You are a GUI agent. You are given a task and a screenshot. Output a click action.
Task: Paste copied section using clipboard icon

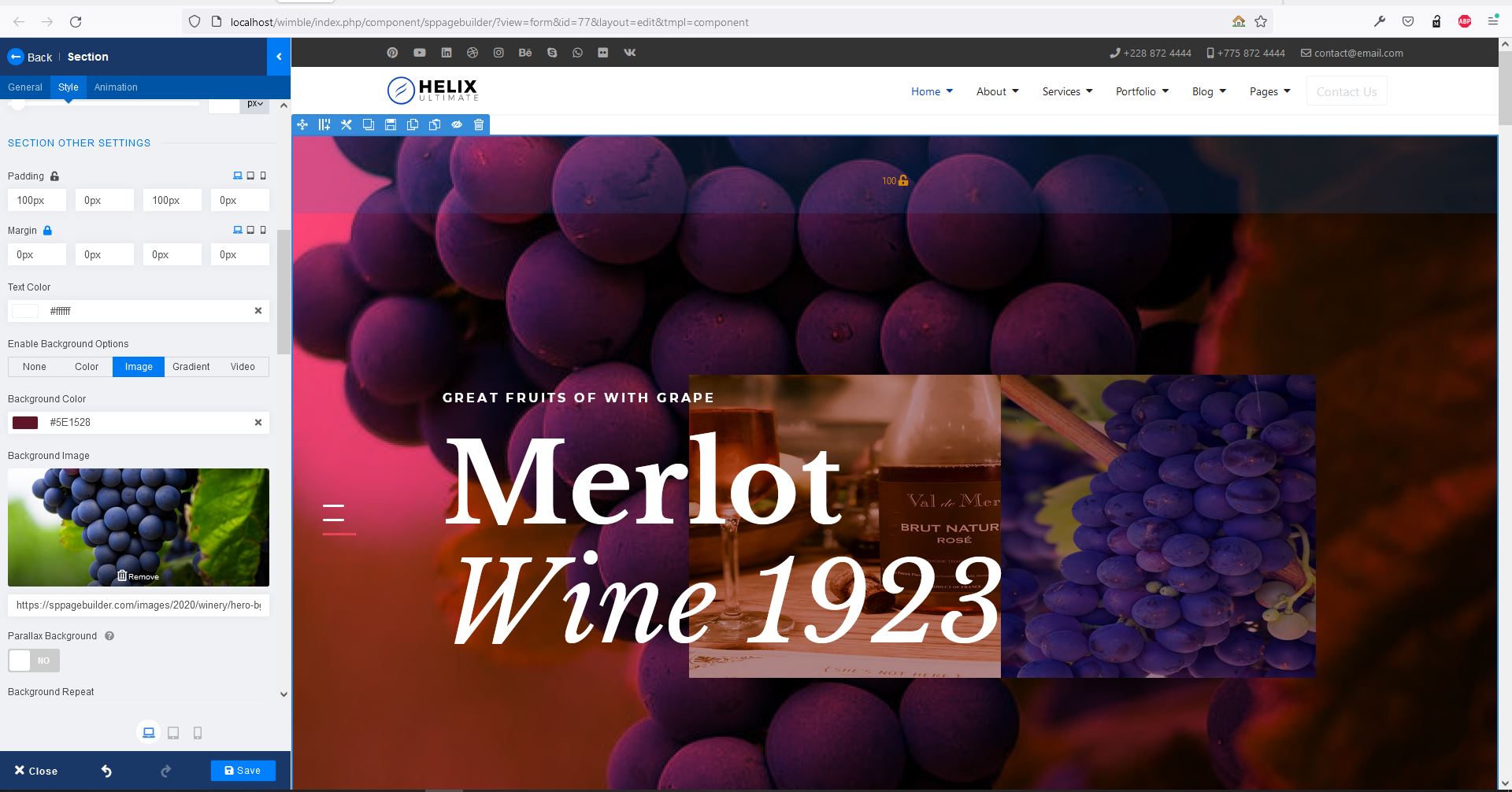(x=434, y=124)
